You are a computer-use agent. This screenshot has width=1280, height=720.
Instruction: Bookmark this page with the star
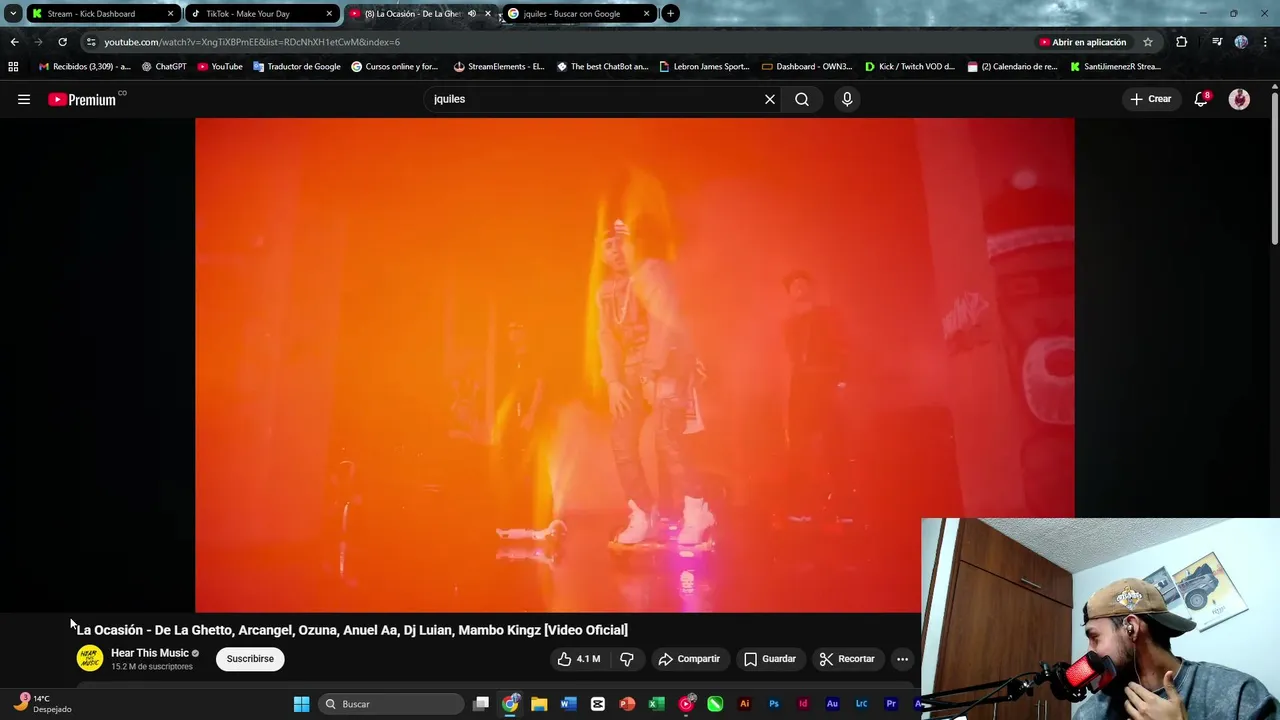coord(1148,42)
